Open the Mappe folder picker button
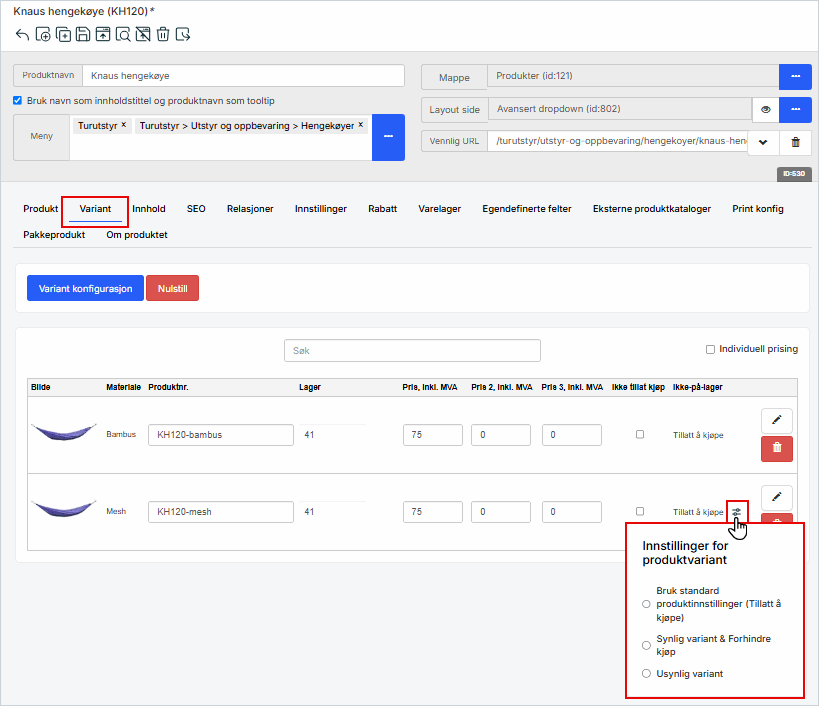 click(795, 76)
